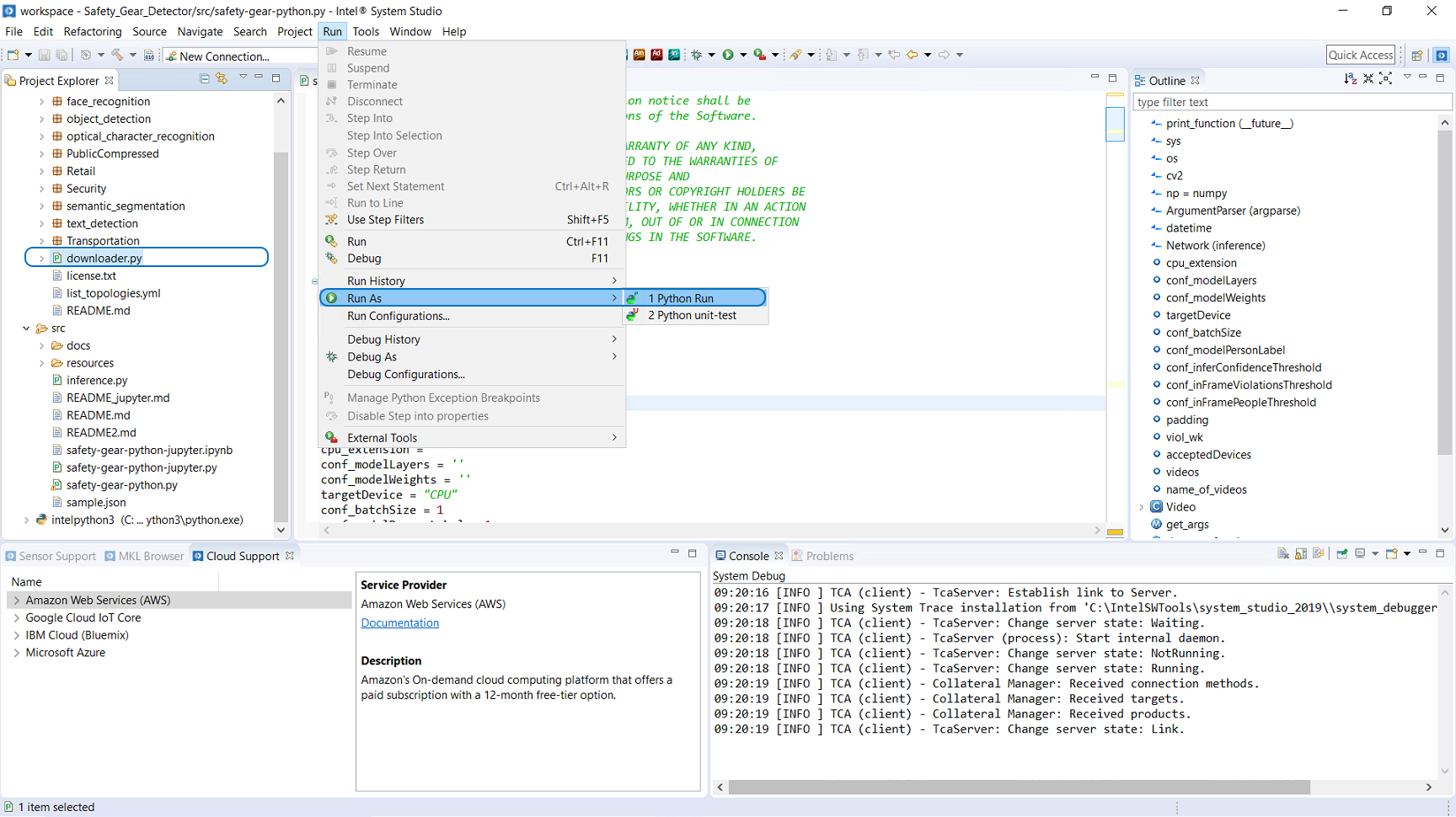This screenshot has width=1456, height=817.
Task: Switch to the Sensor Support tab
Action: click(x=51, y=556)
